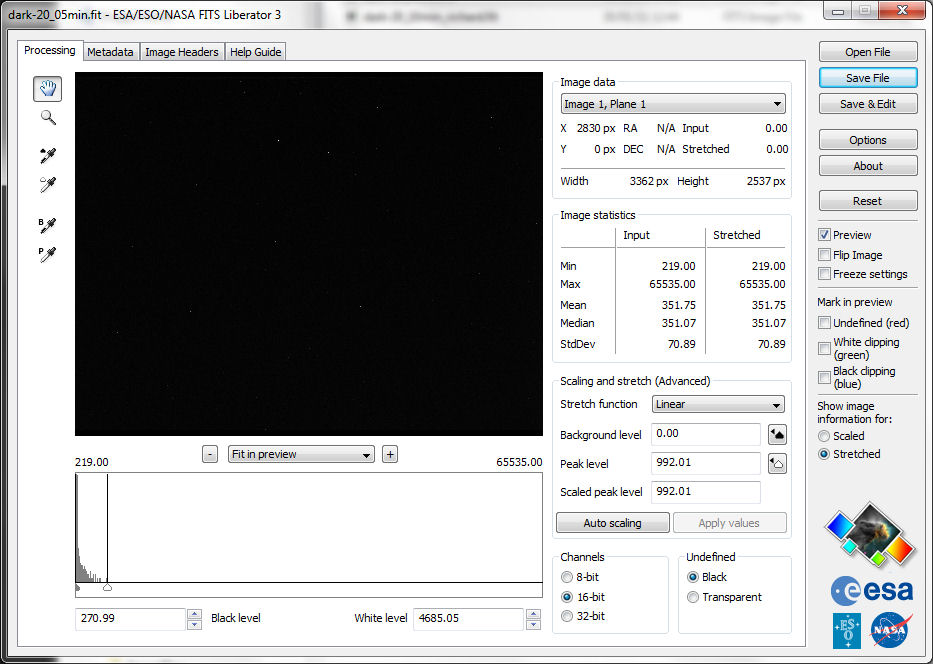Click the dark frame preview image
The image size is (933, 664).
coord(309,254)
